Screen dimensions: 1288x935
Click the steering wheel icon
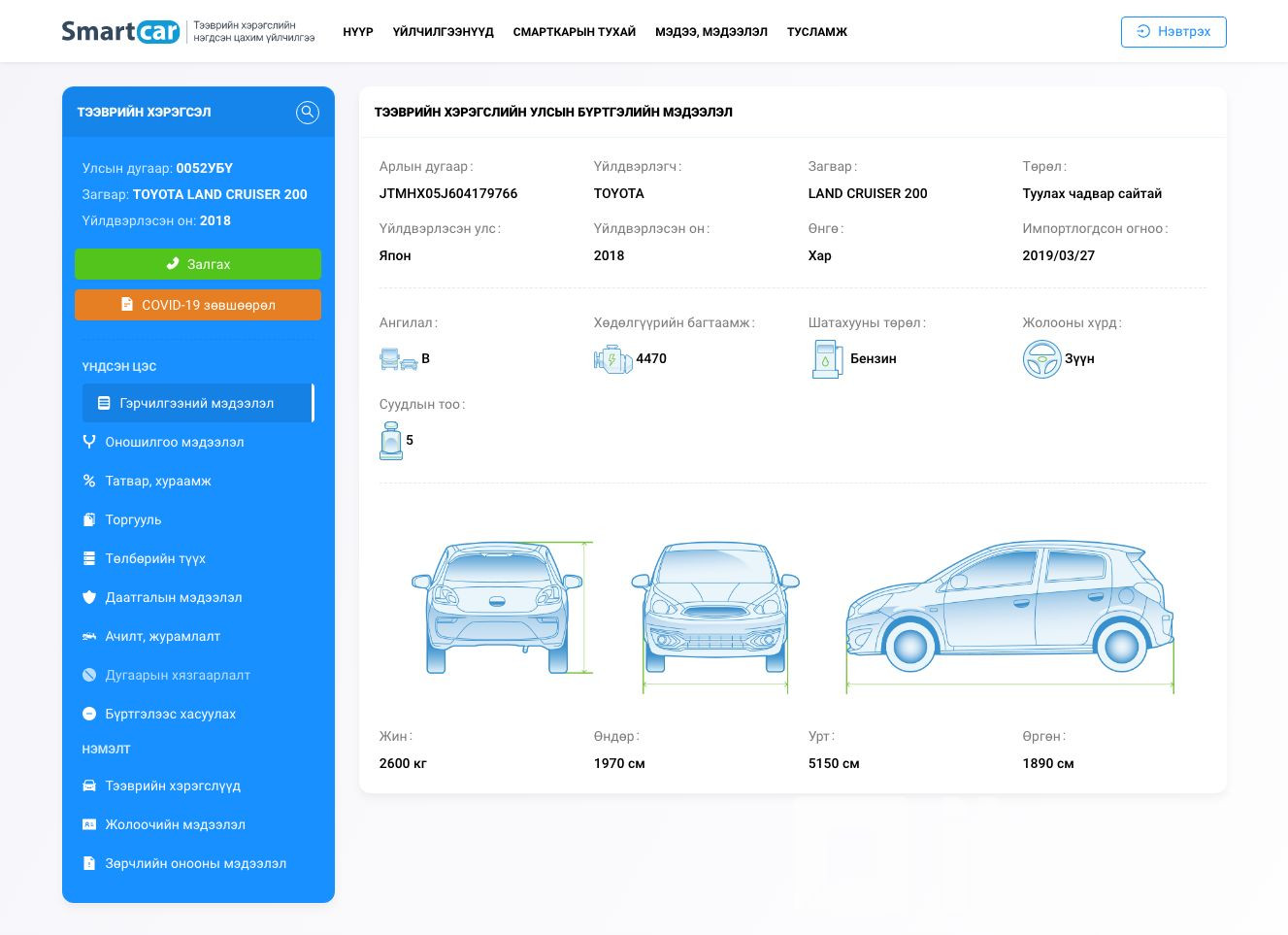pos(1041,359)
